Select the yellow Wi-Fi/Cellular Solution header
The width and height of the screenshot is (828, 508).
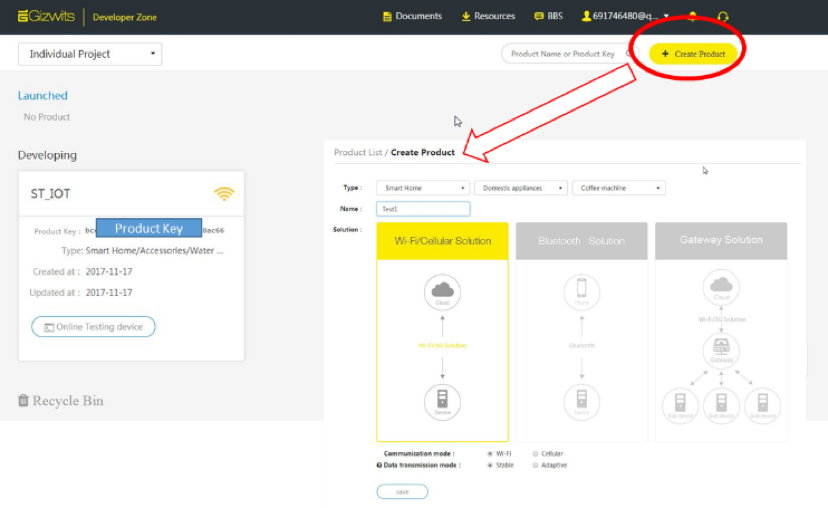coord(442,241)
